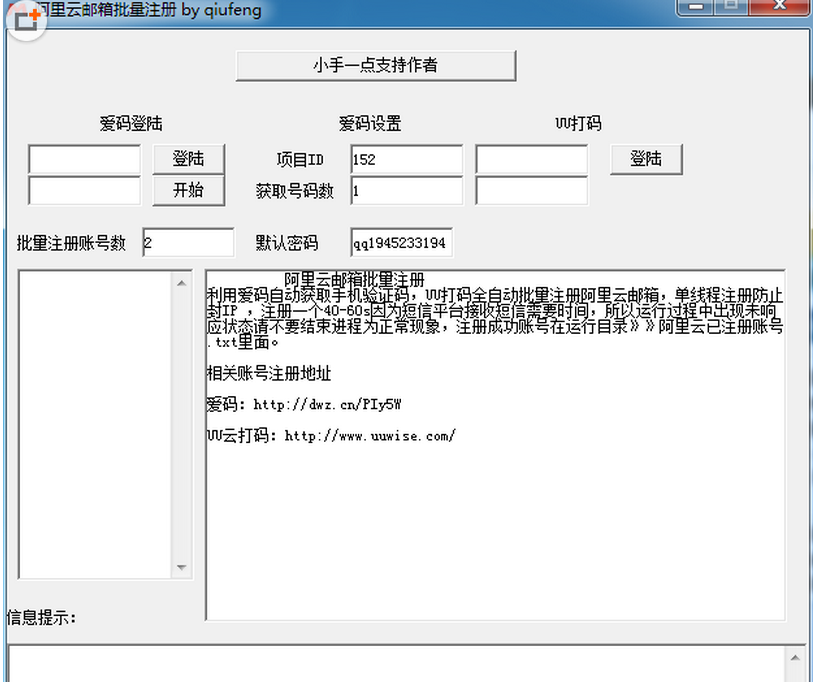Click the 爱码设置 label
816x682 pixels.
click(x=370, y=124)
